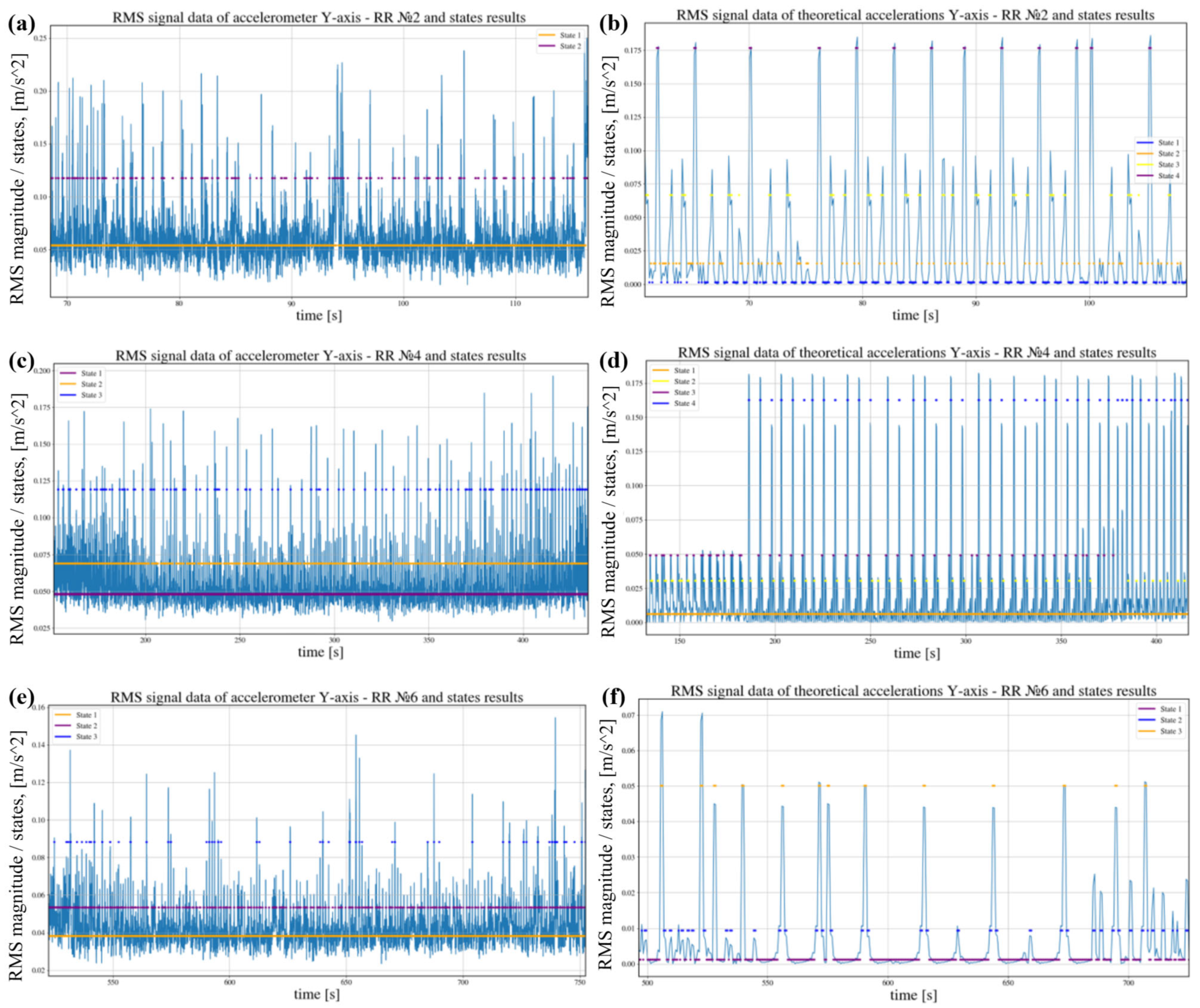
Task: Click title of accelerometer Y-axis RR №2 plot
Action: [318, 18]
